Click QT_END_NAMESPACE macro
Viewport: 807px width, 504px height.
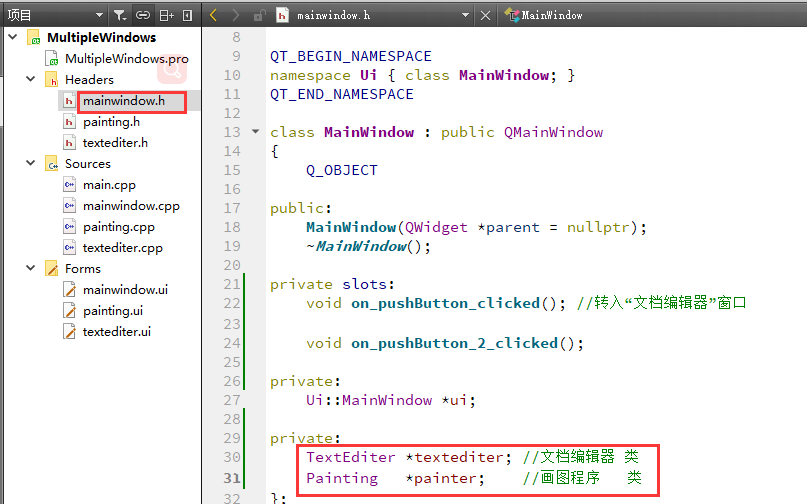(x=342, y=94)
